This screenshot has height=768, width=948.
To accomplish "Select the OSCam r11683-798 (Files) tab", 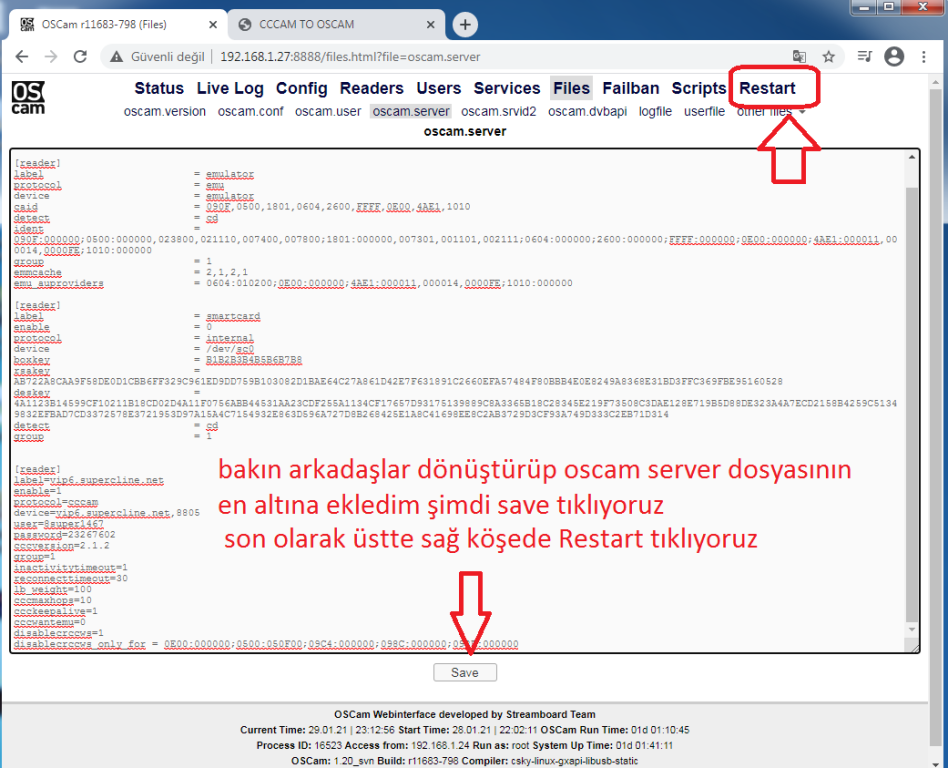I will (x=118, y=25).
